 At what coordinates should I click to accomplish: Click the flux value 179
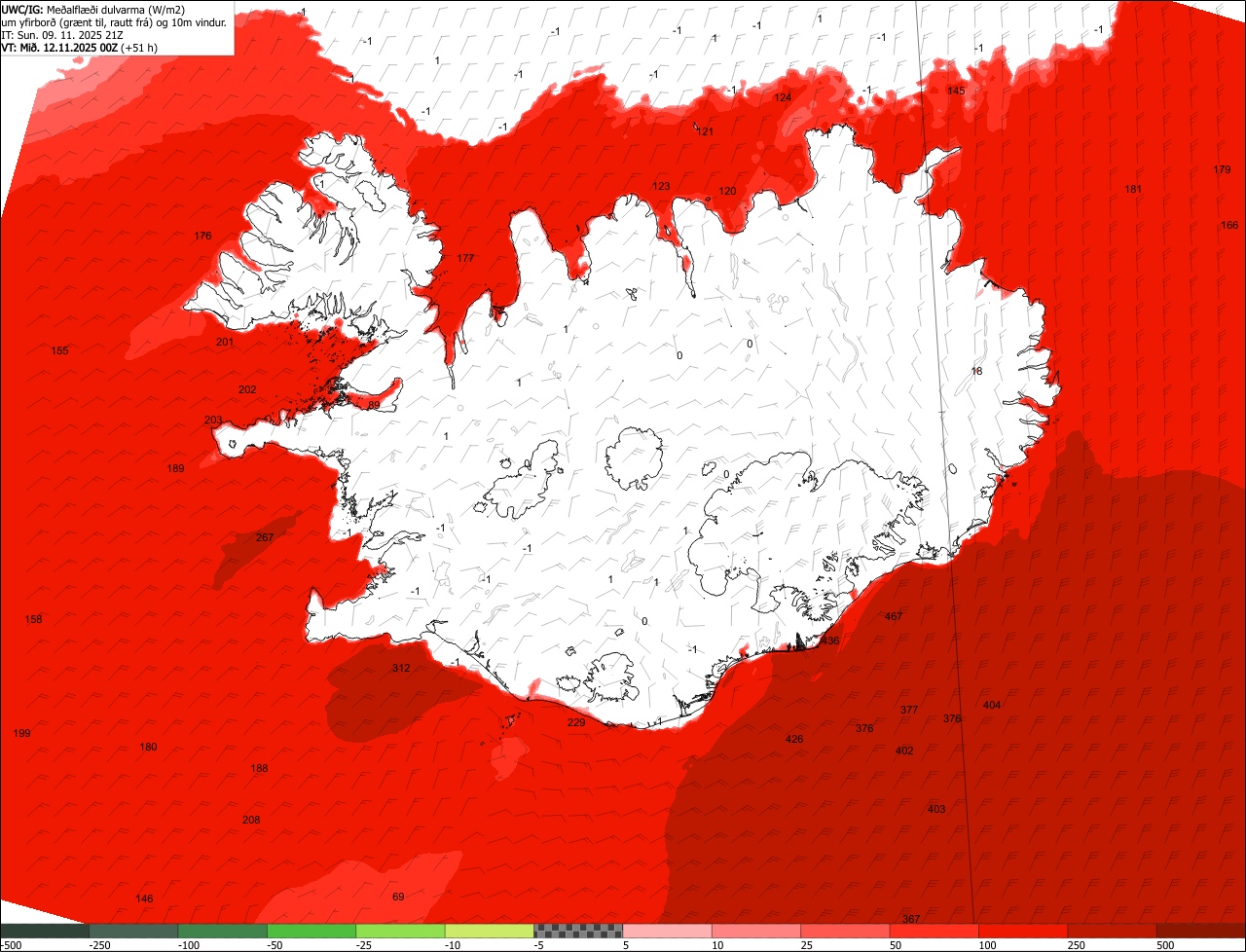point(1223,169)
